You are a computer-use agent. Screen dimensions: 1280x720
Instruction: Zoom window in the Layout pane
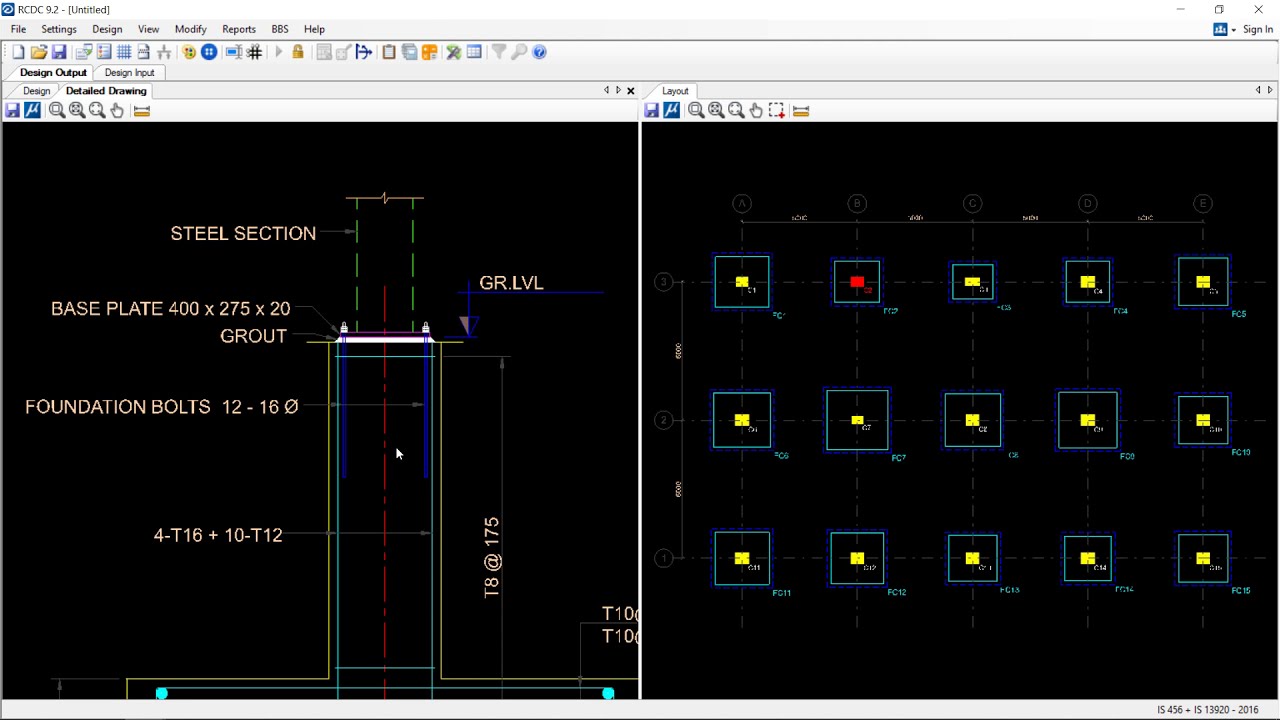[696, 110]
